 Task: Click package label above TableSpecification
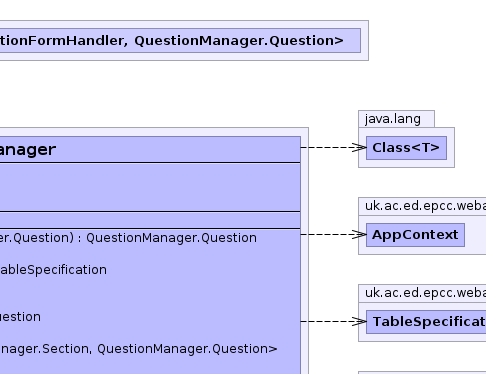click(425, 293)
